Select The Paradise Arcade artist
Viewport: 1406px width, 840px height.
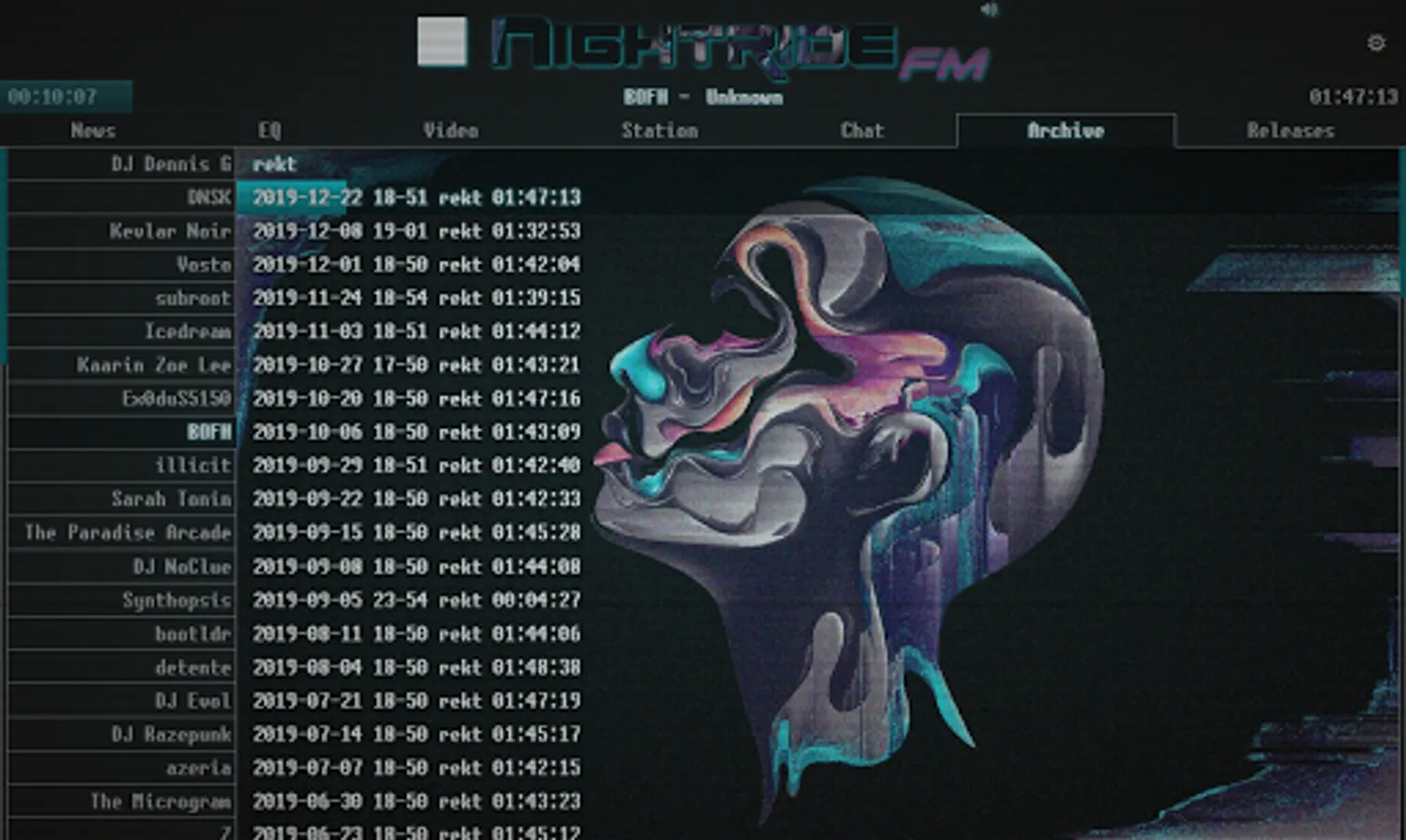[x=121, y=532]
